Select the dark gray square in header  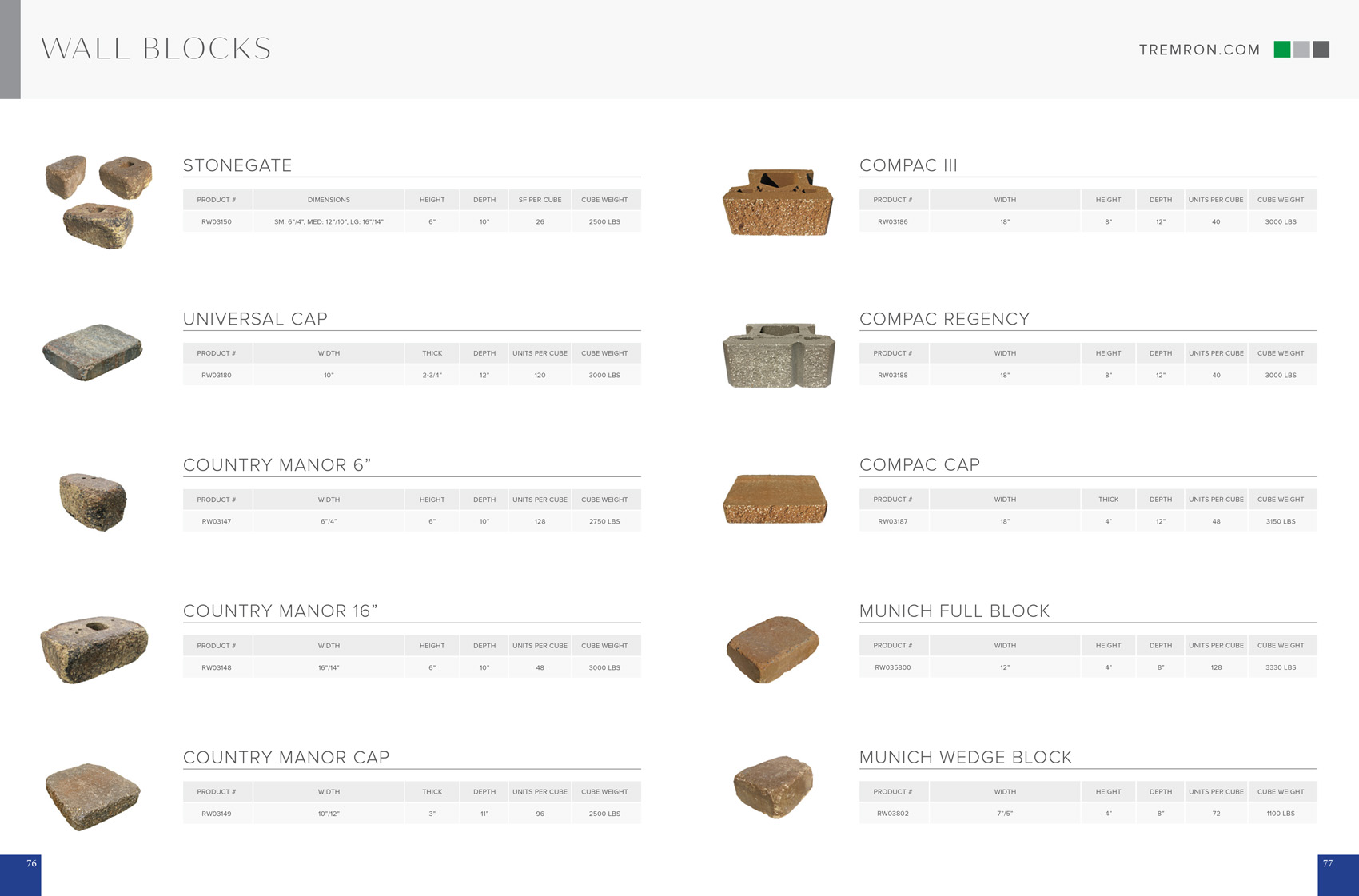coord(1321,50)
